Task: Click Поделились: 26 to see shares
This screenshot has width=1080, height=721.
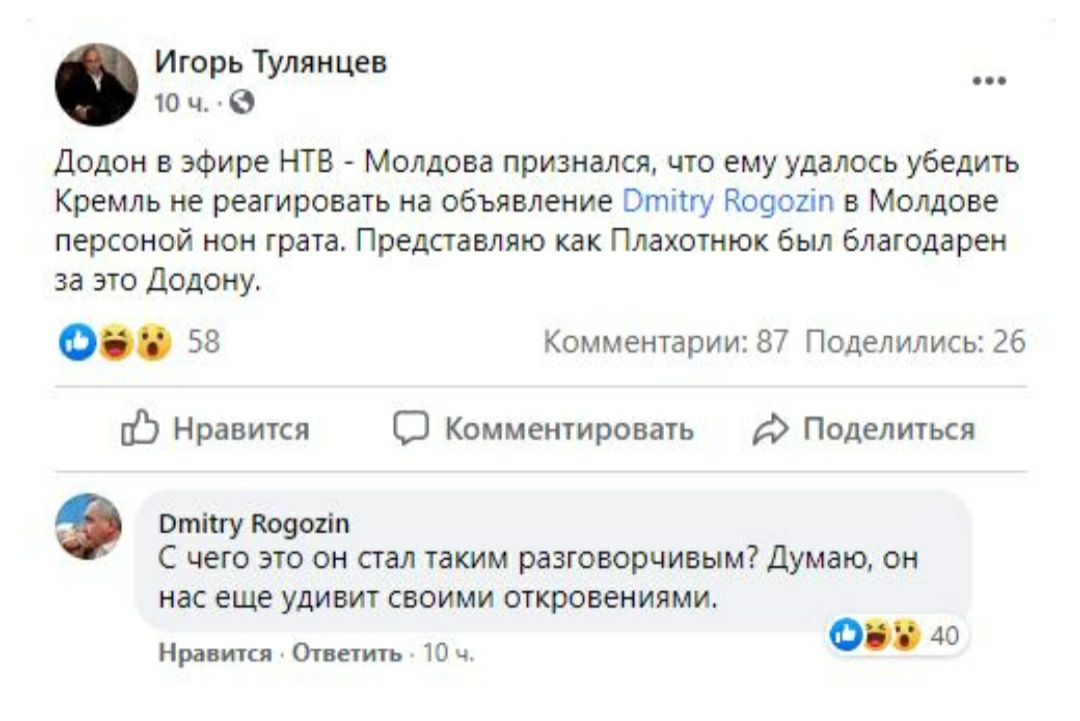Action: pyautogui.click(x=913, y=341)
